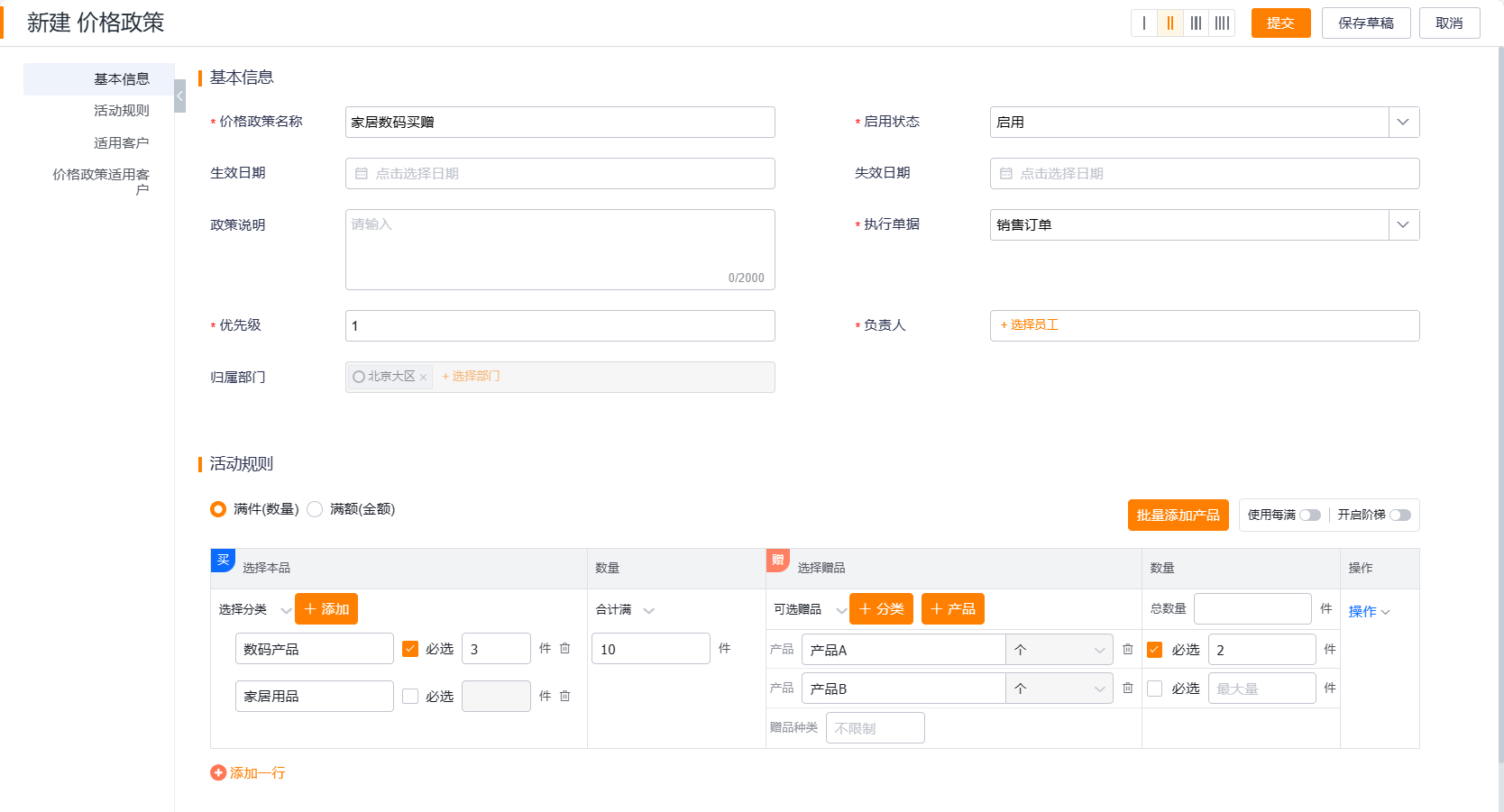Switch to the three-column layout icon

click(x=1196, y=23)
